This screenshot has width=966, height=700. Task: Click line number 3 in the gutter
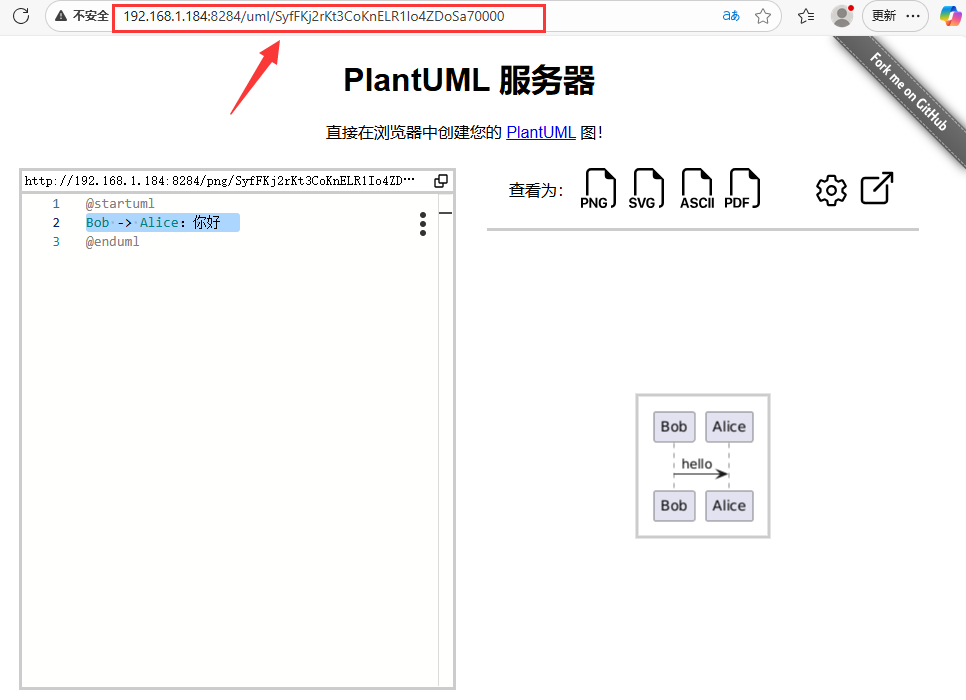pyautogui.click(x=56, y=242)
